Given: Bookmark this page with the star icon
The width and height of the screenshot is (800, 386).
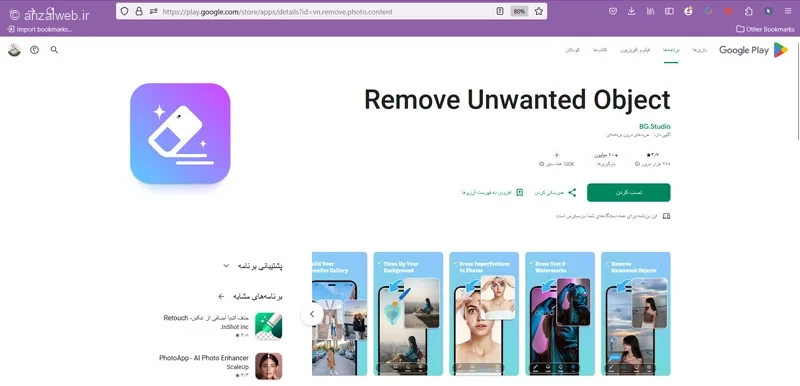Looking at the screenshot, I should pos(539,11).
